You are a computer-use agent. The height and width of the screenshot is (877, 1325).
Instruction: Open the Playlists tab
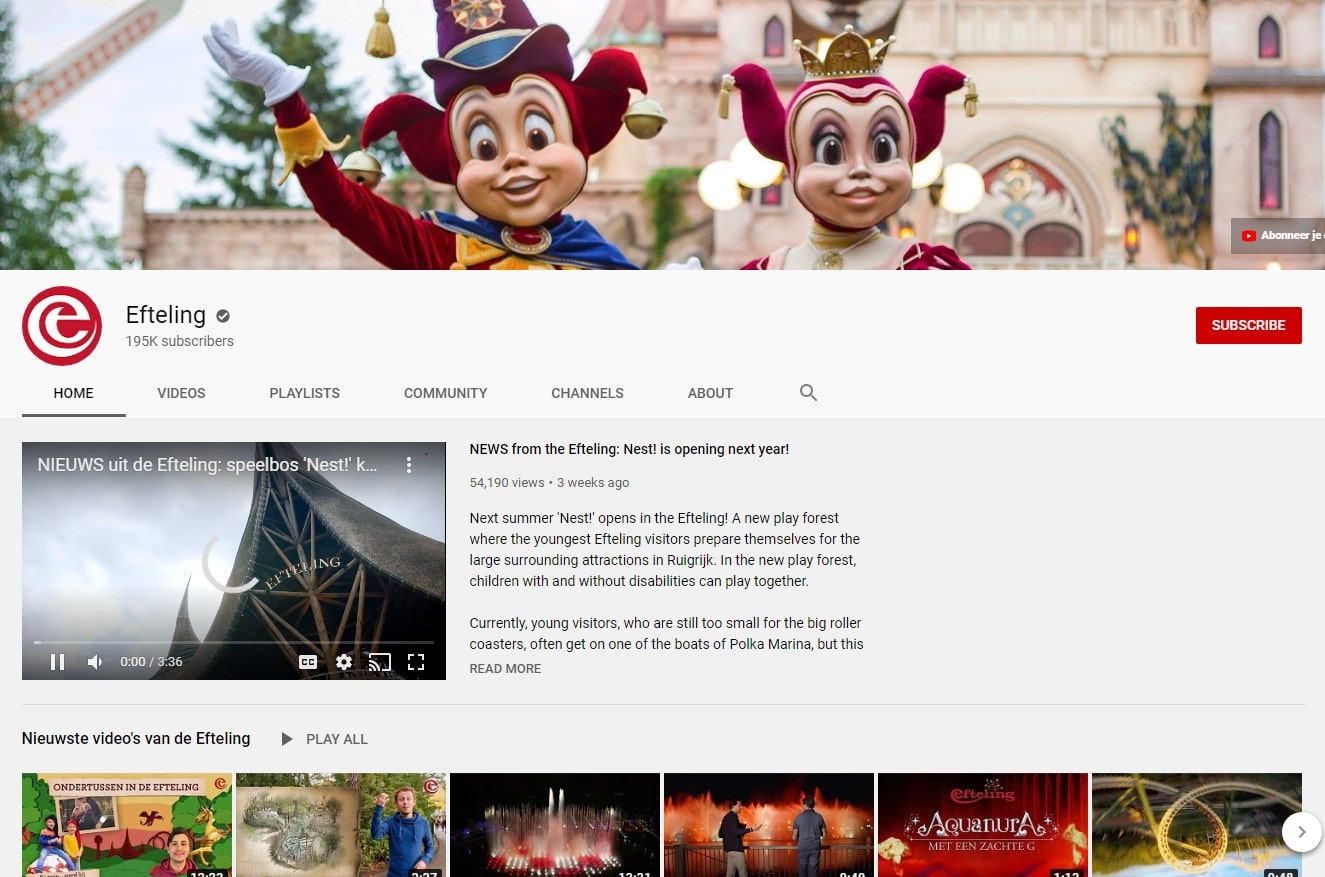305,393
